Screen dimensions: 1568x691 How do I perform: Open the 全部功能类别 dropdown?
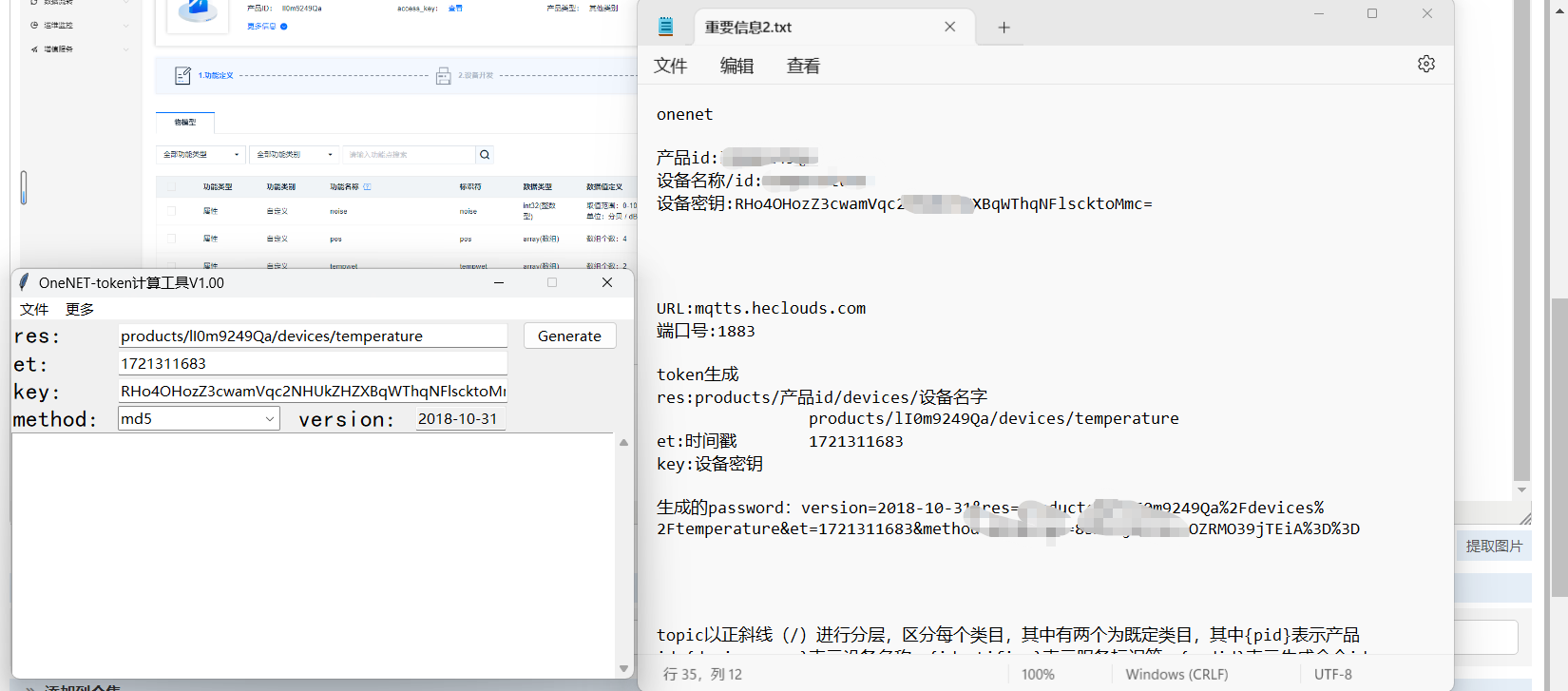click(294, 154)
